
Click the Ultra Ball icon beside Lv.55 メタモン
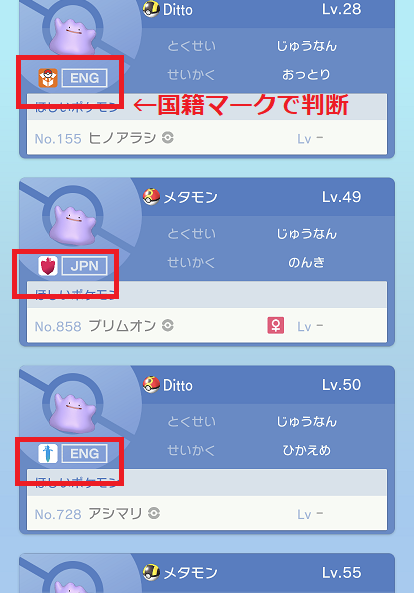[x=151, y=573]
